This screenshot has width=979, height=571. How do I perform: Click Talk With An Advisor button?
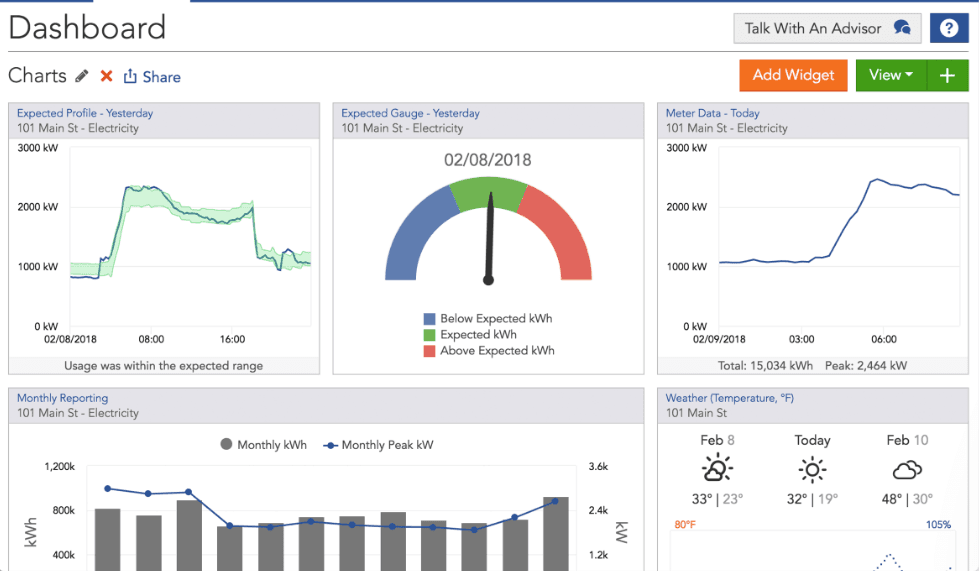coord(827,28)
